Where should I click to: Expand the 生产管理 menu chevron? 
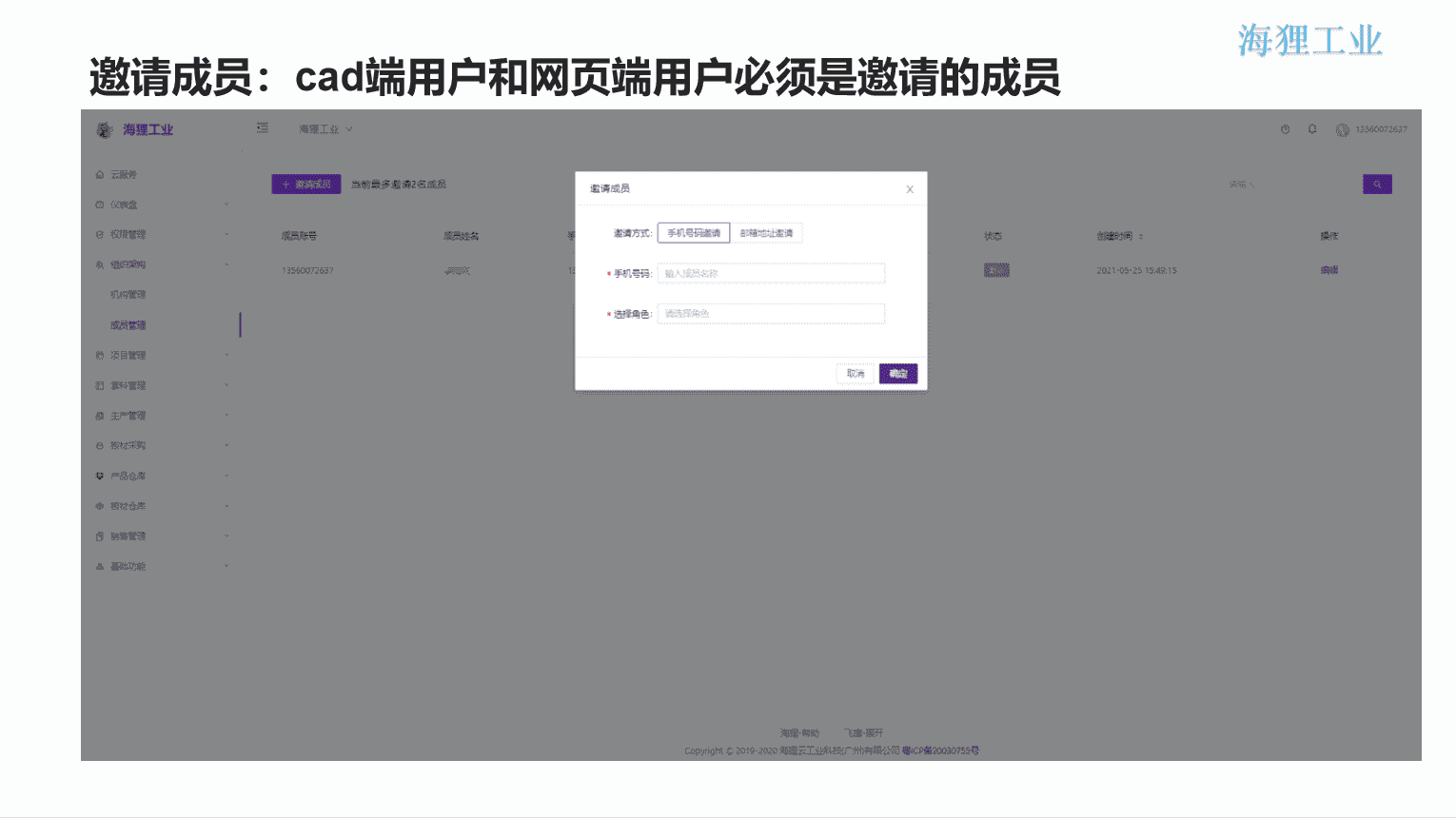click(x=226, y=416)
